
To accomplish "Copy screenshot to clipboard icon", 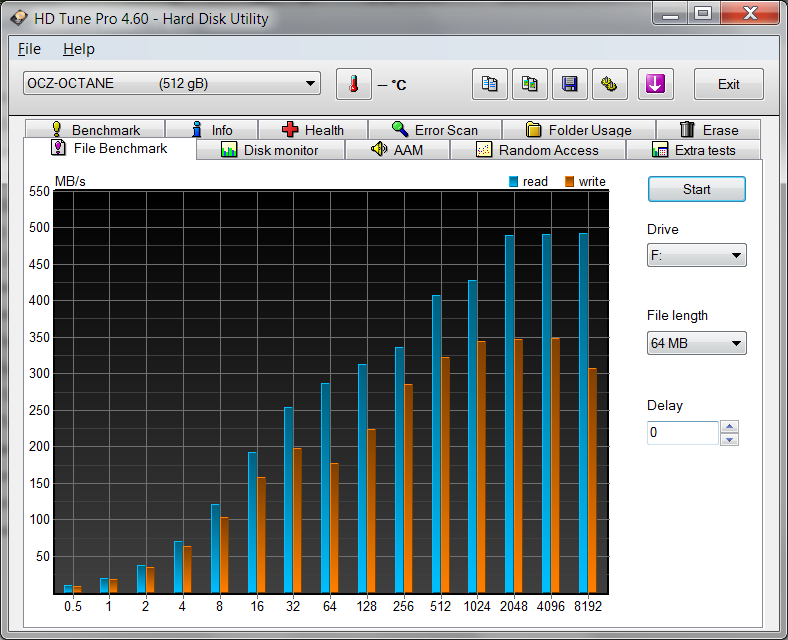I will tap(529, 84).
